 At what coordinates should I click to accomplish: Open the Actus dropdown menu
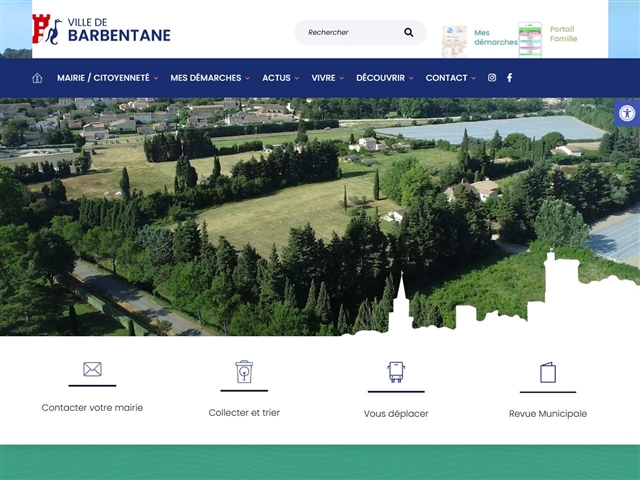280,78
